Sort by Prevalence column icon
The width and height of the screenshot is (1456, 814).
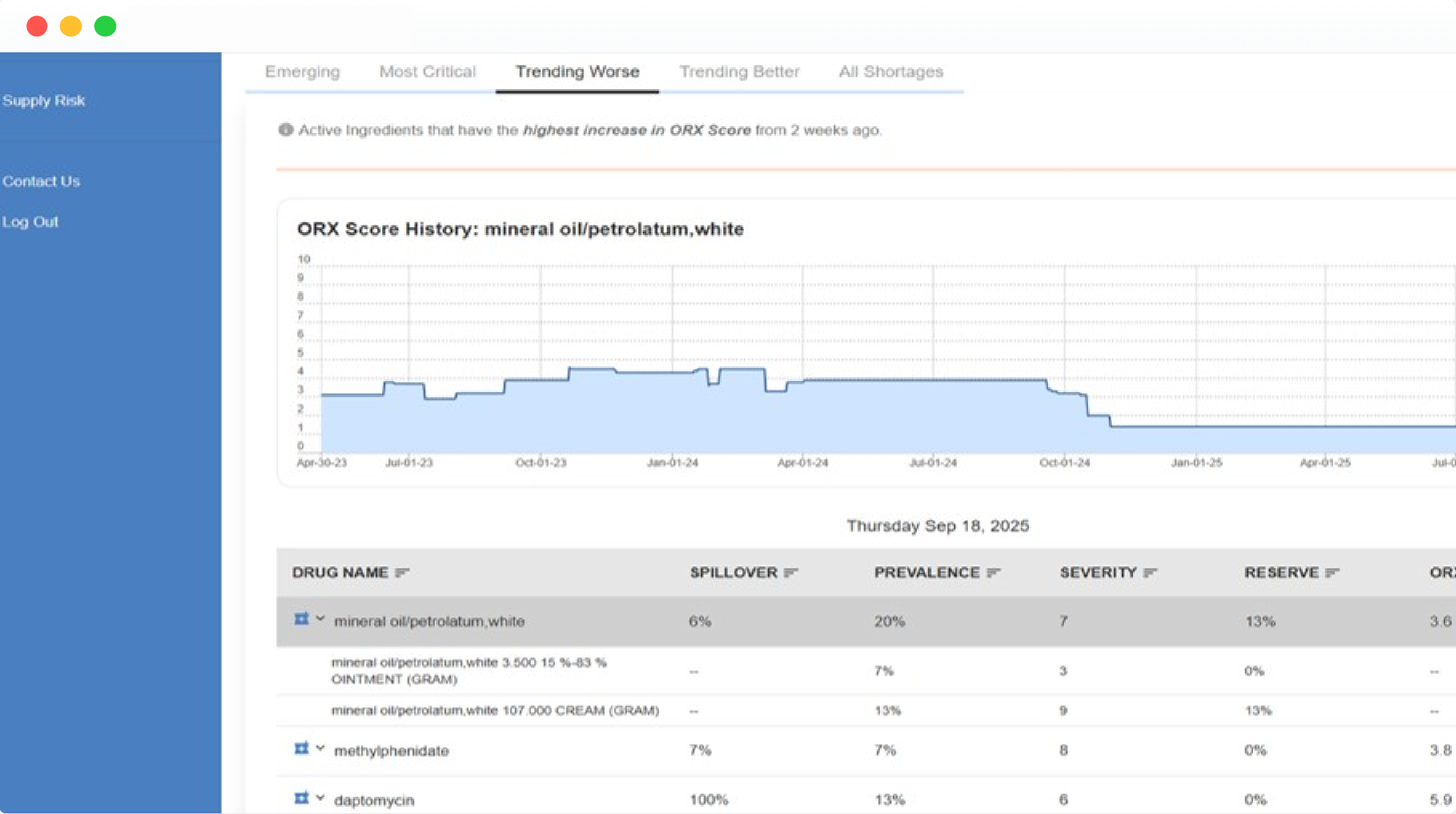point(993,573)
